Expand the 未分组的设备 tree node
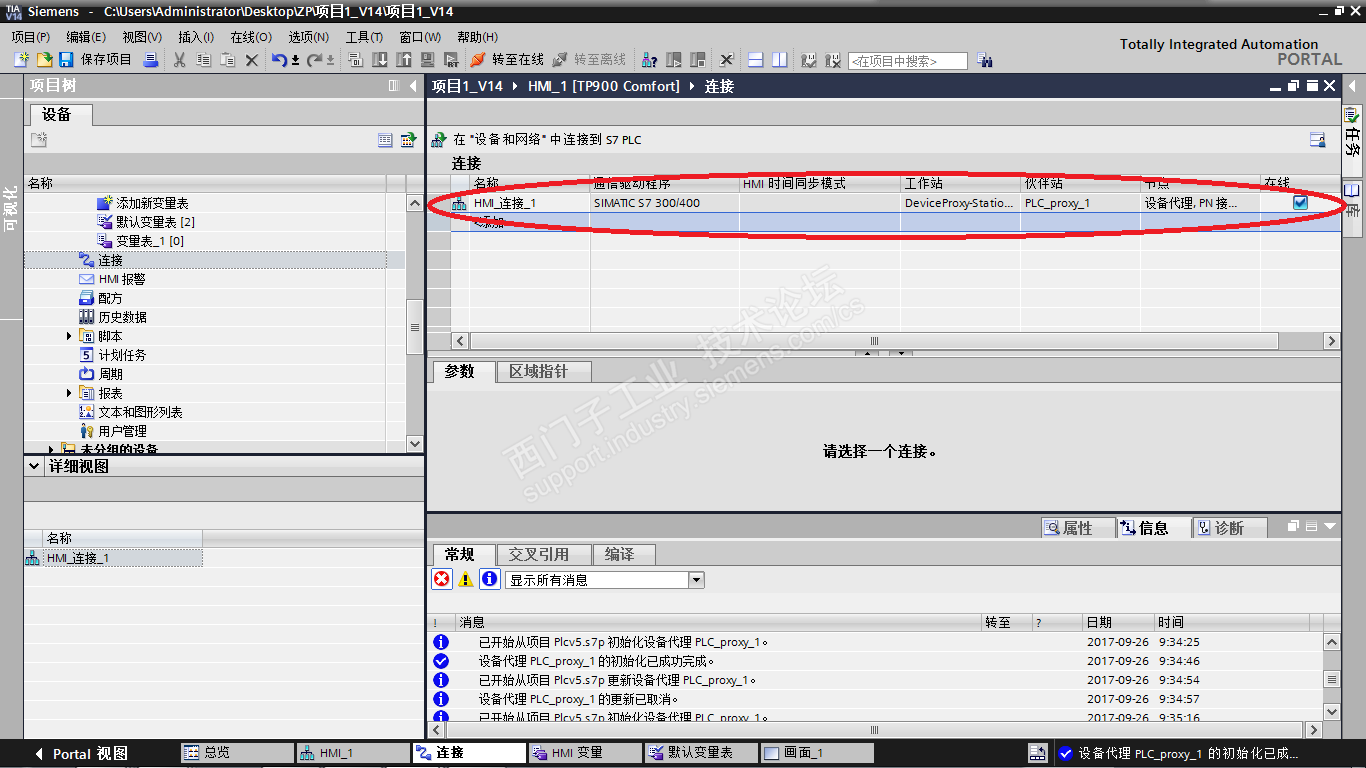 coord(52,449)
